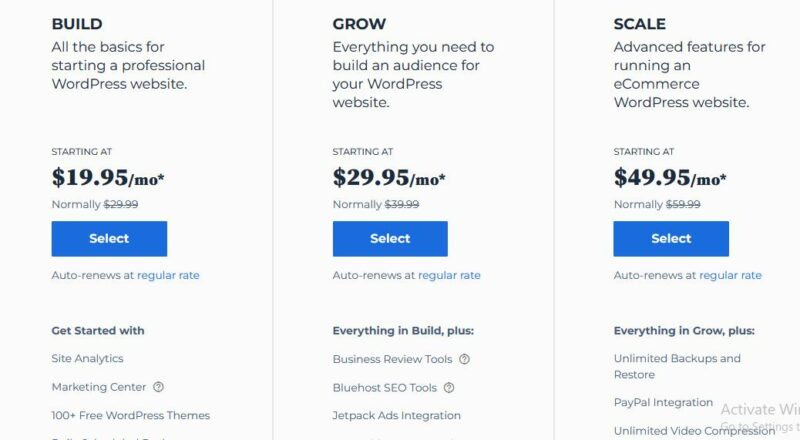Click the SCALE plan heading
The image size is (800, 440).
(x=639, y=24)
